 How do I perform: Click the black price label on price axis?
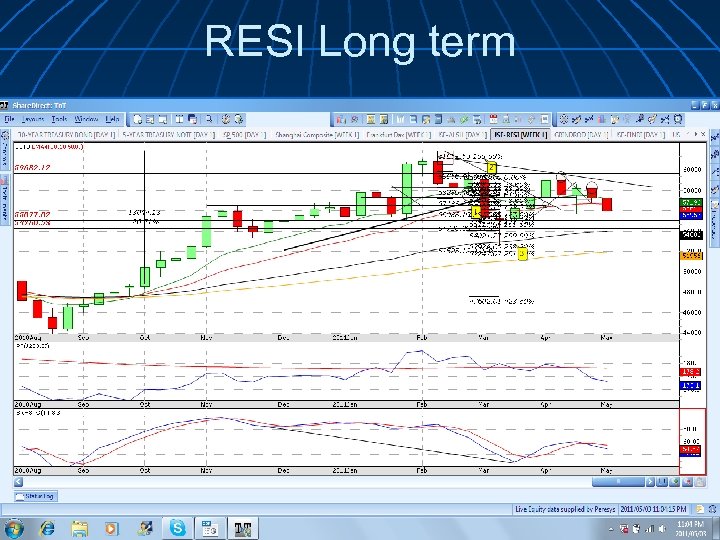point(691,235)
